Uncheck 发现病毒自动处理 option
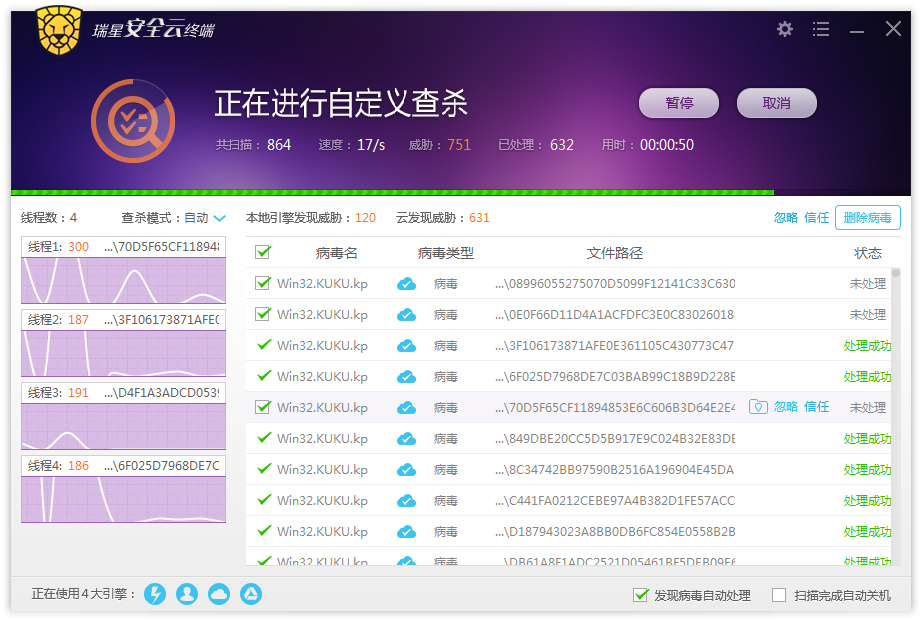 [640, 595]
